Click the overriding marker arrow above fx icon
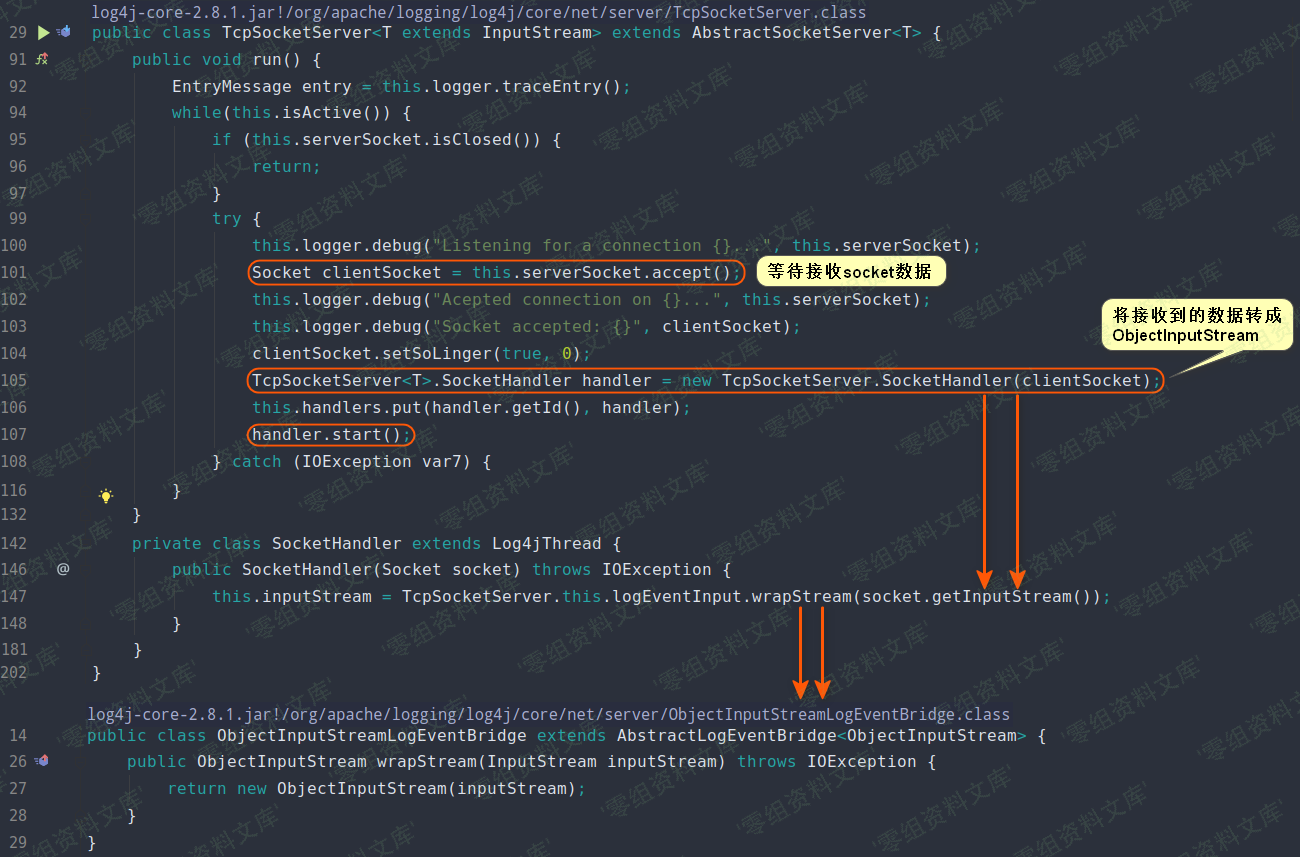Viewport: 1300px width, 857px height. (45, 56)
